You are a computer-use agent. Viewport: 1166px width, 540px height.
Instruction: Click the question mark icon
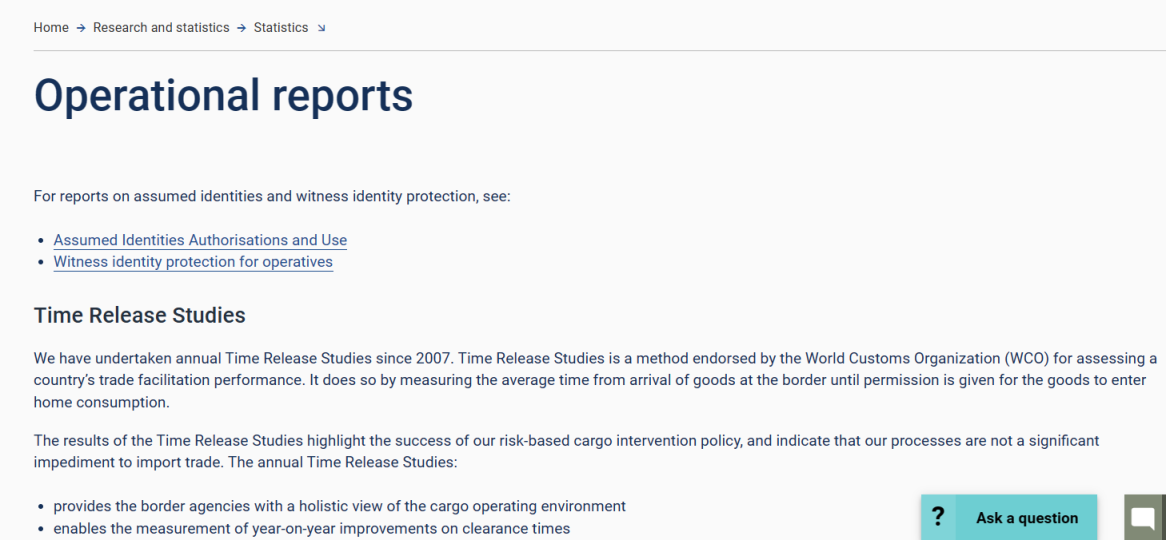pyautogui.click(x=938, y=517)
